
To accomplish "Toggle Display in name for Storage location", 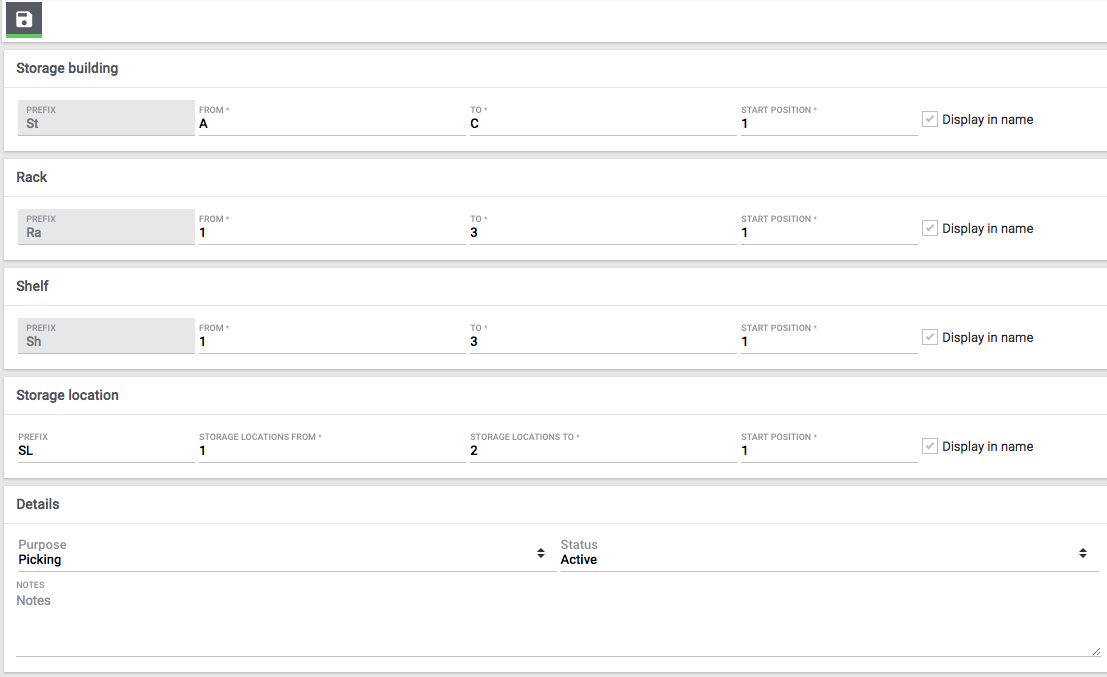I will tap(930, 446).
